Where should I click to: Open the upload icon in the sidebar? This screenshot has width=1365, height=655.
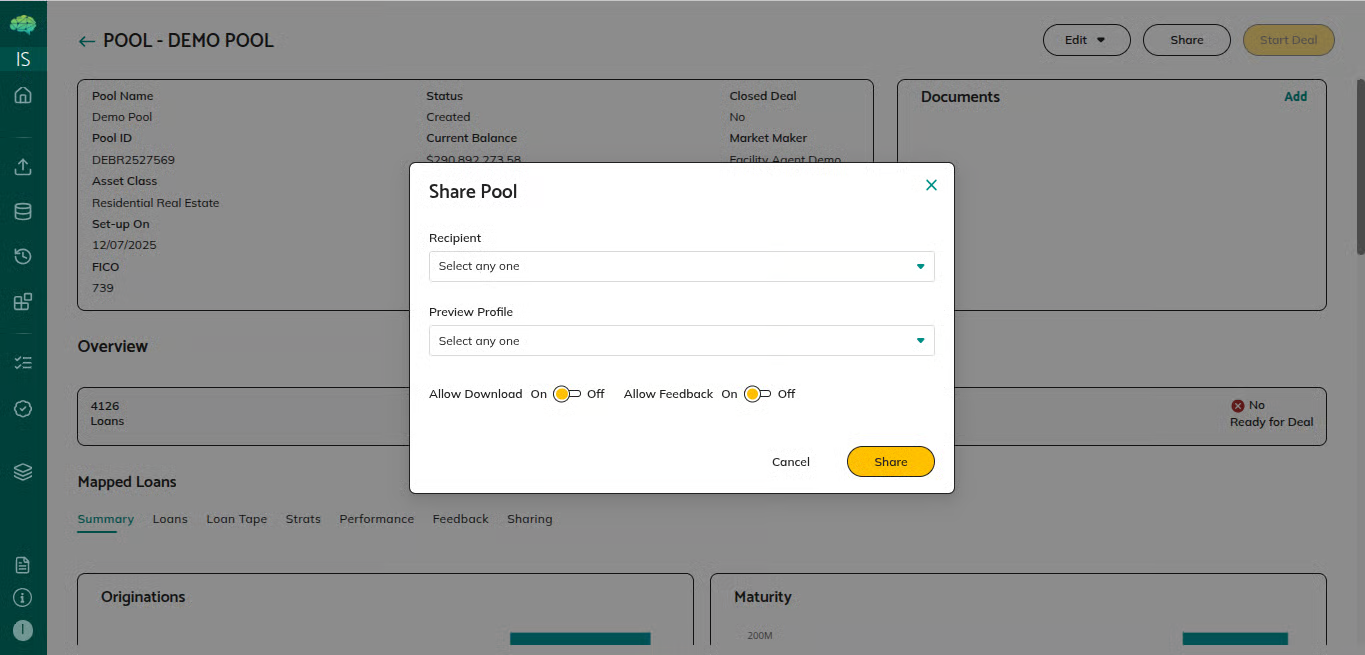23,167
